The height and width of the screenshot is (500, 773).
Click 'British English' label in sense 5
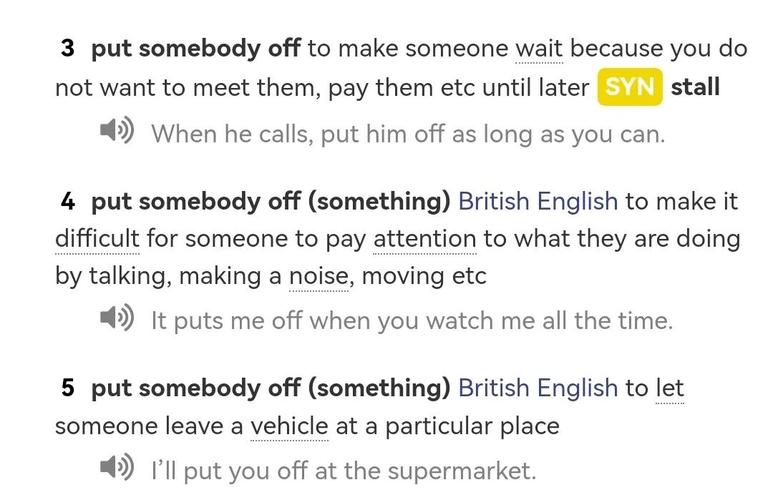[x=538, y=388]
